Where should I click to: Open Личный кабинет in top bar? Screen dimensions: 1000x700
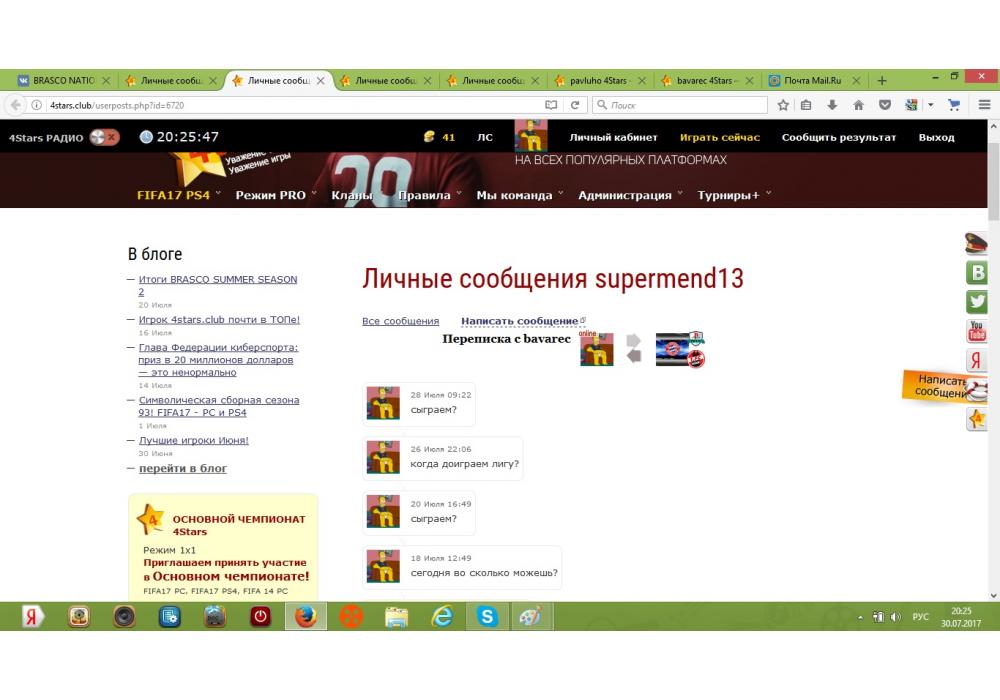pos(613,137)
